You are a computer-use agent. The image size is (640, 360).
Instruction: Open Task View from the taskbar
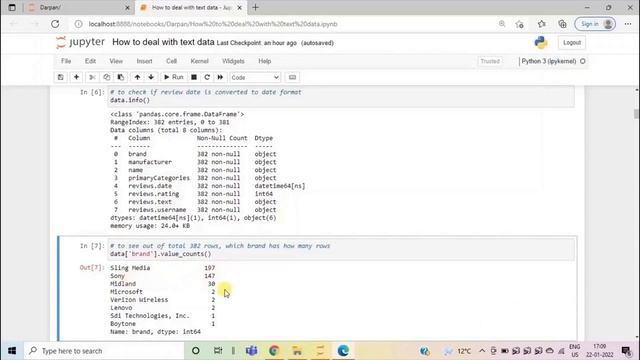point(218,351)
